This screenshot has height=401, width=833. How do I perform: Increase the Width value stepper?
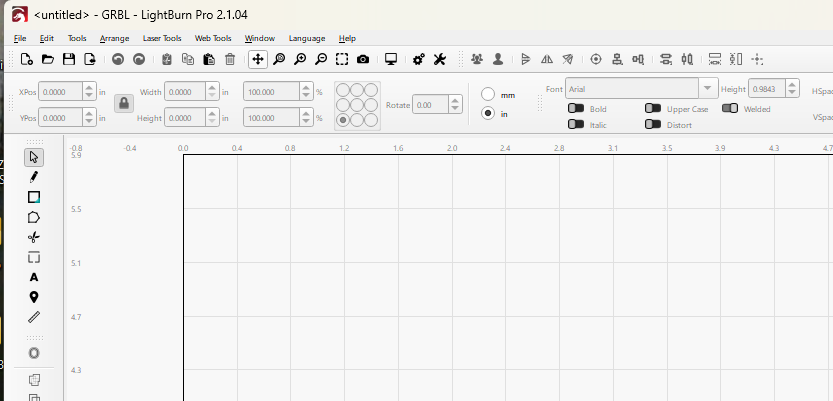(212, 88)
